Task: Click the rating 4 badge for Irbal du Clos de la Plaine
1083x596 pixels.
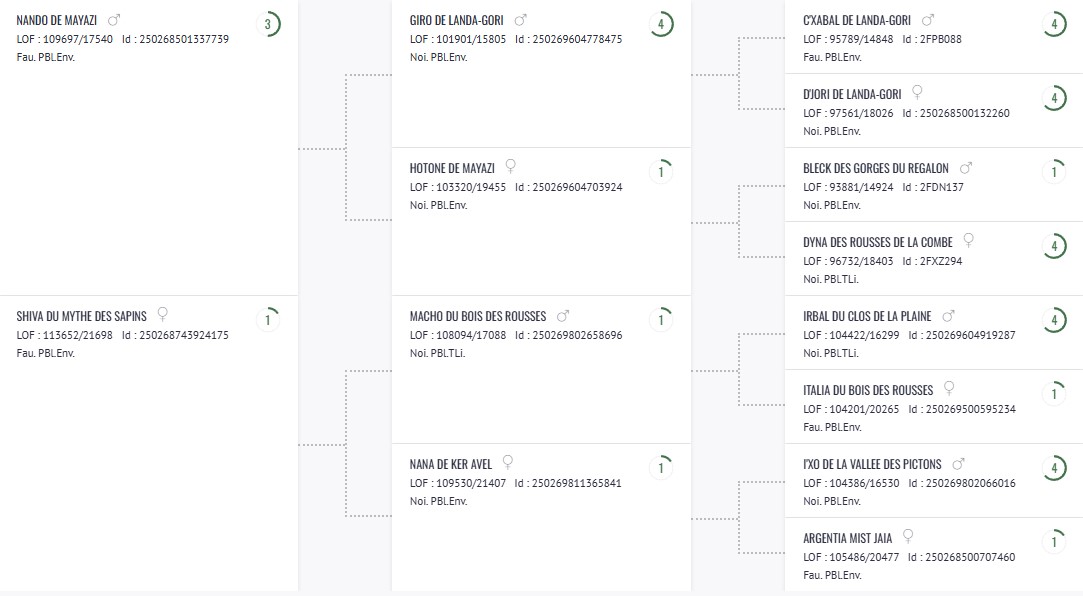Action: point(1053,321)
